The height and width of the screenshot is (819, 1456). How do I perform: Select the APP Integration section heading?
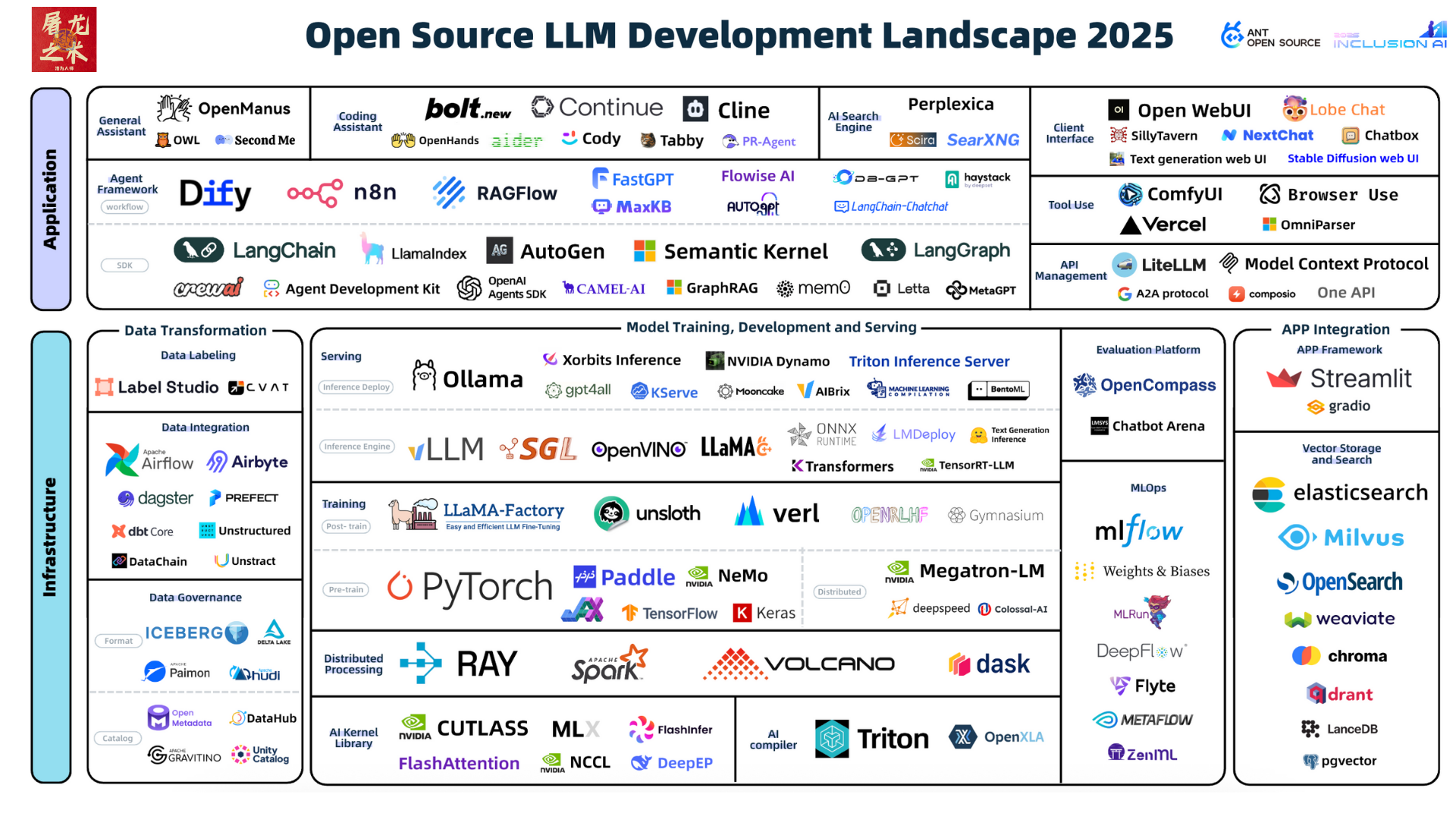(x=1335, y=329)
